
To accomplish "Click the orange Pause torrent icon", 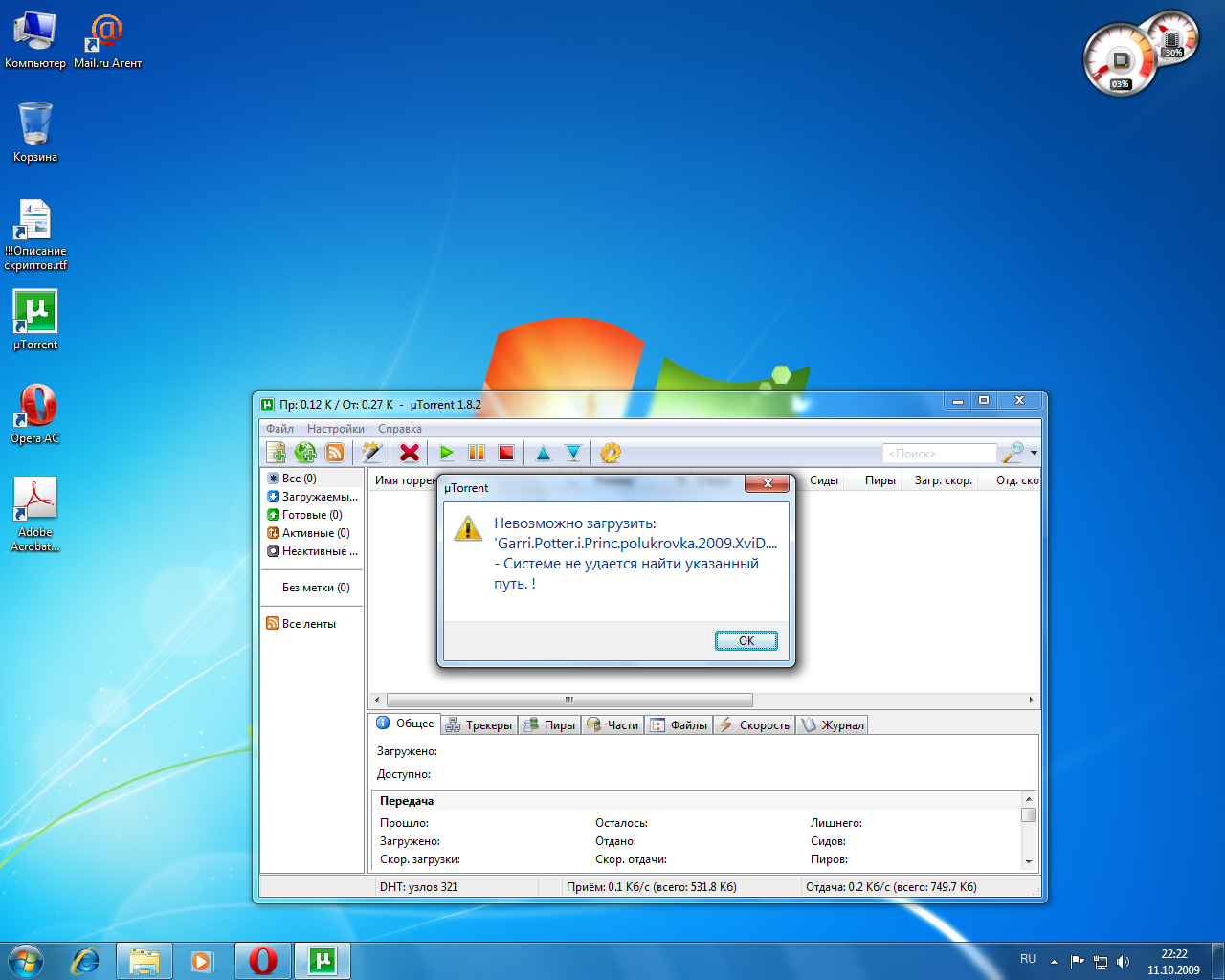I will (x=477, y=453).
